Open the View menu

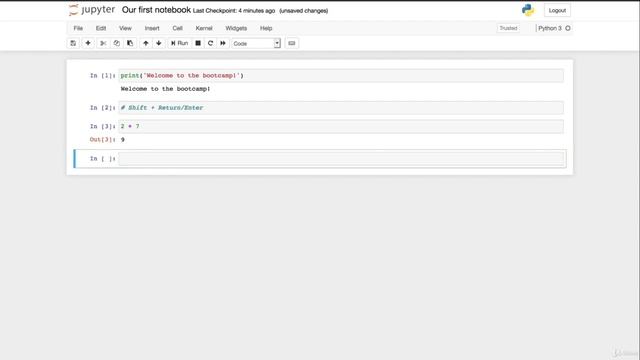point(125,28)
